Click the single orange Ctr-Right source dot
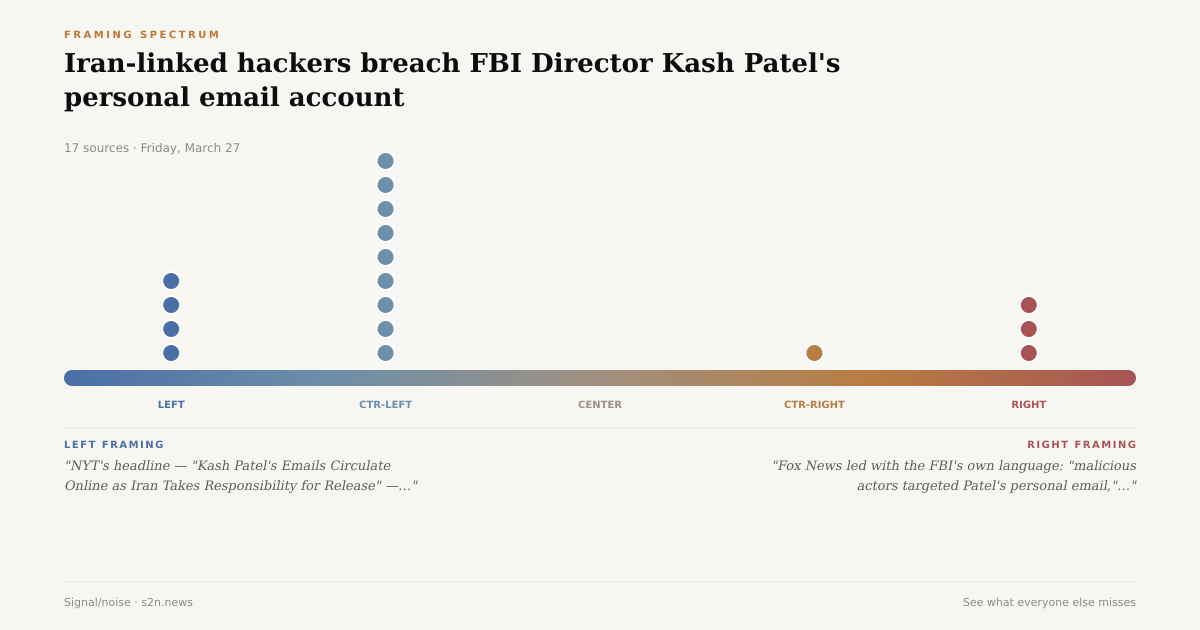This screenshot has height=630, width=1200. pos(814,353)
